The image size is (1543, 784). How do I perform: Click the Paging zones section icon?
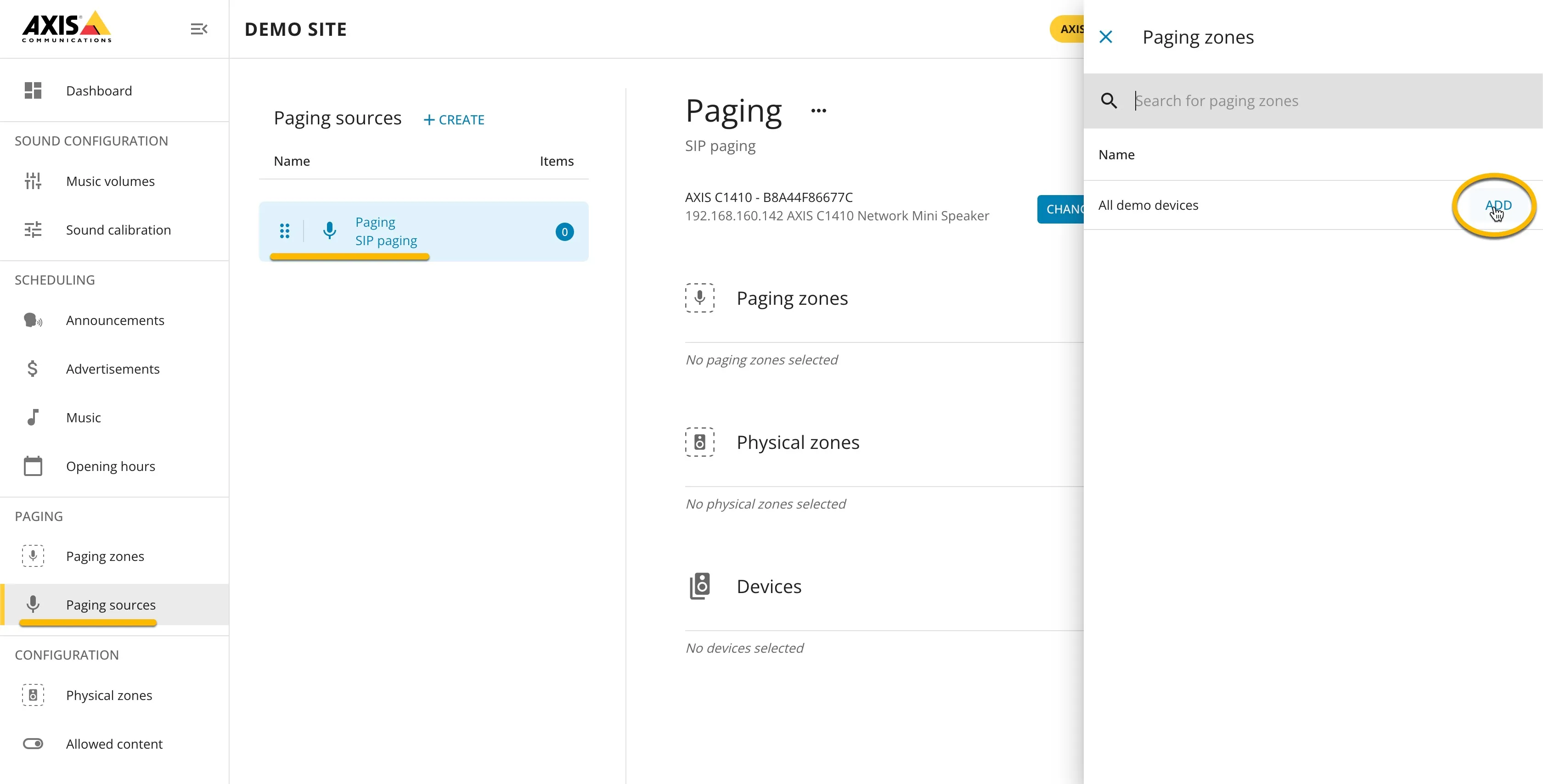(x=699, y=297)
